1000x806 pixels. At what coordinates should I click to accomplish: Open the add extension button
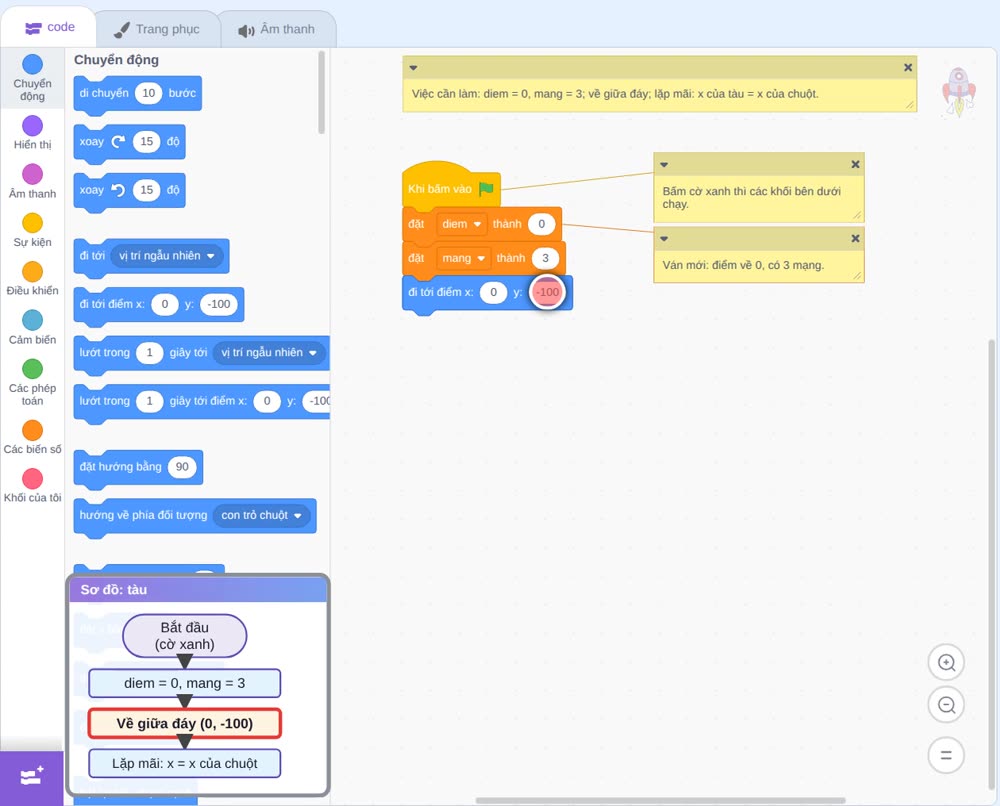click(32, 777)
